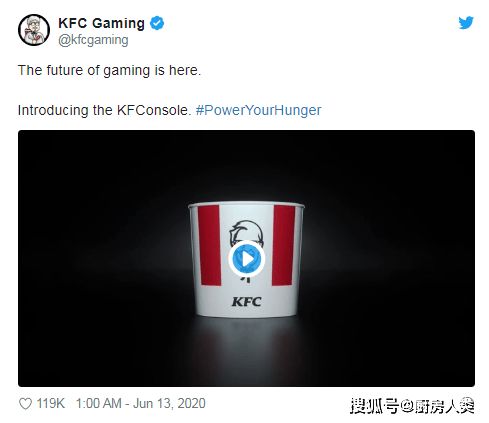Click the Twitter bird logo icon

coord(466,23)
